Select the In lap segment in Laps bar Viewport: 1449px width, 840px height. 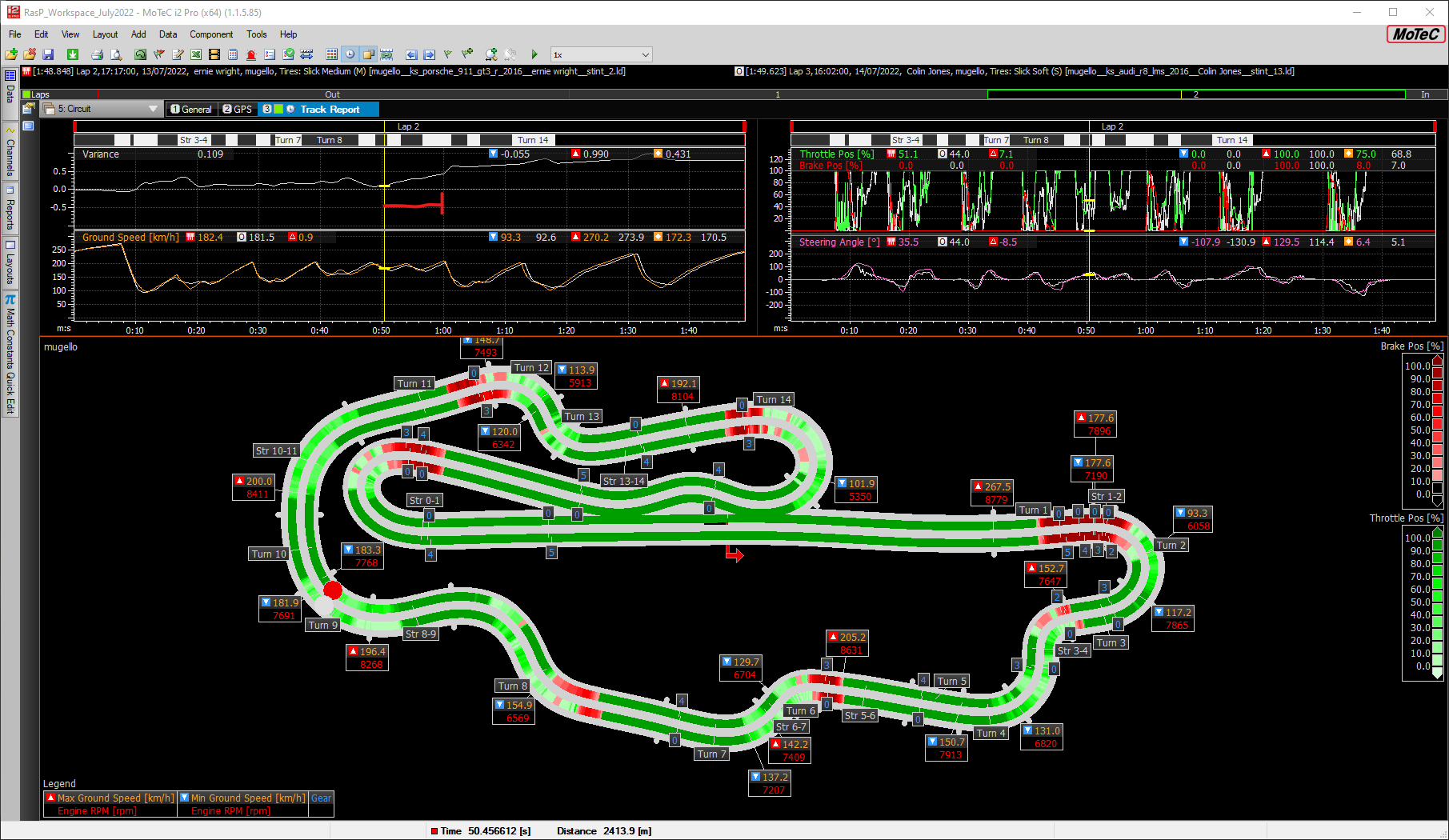[1425, 94]
